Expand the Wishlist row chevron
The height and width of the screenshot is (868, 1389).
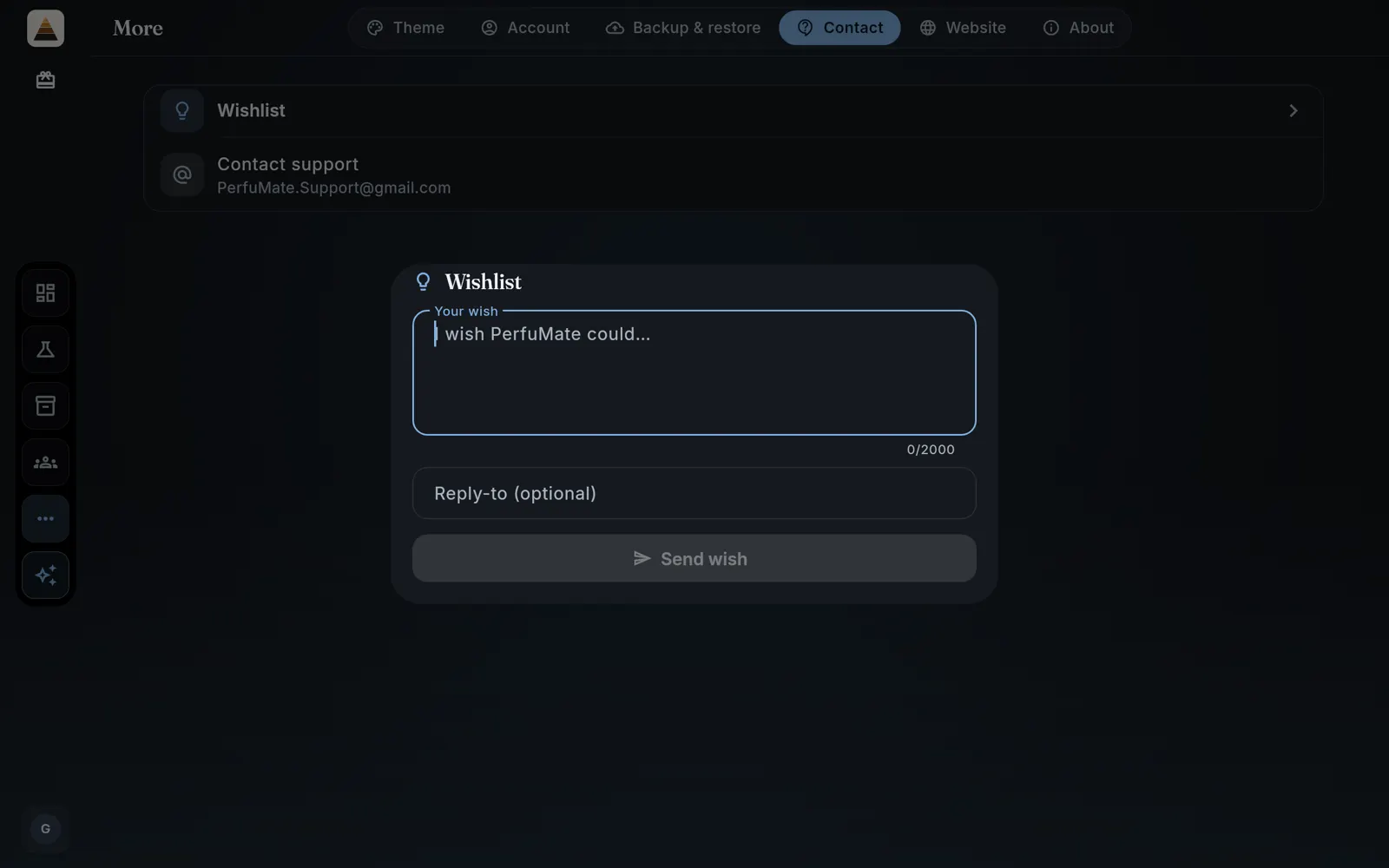point(1293,110)
